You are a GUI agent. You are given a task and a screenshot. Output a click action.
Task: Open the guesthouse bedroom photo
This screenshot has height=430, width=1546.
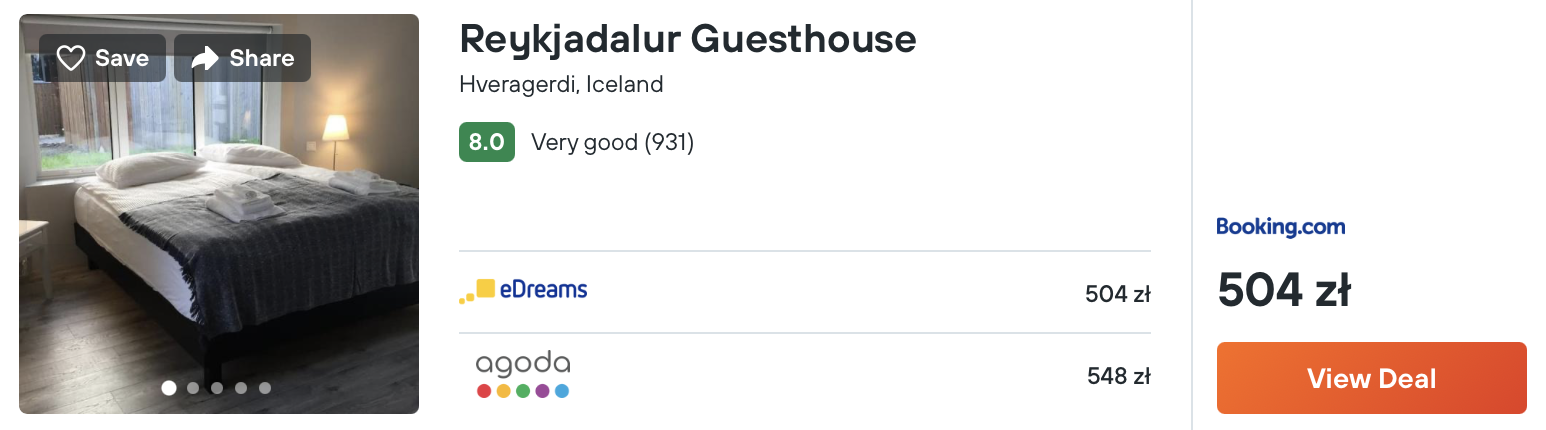pos(219,214)
